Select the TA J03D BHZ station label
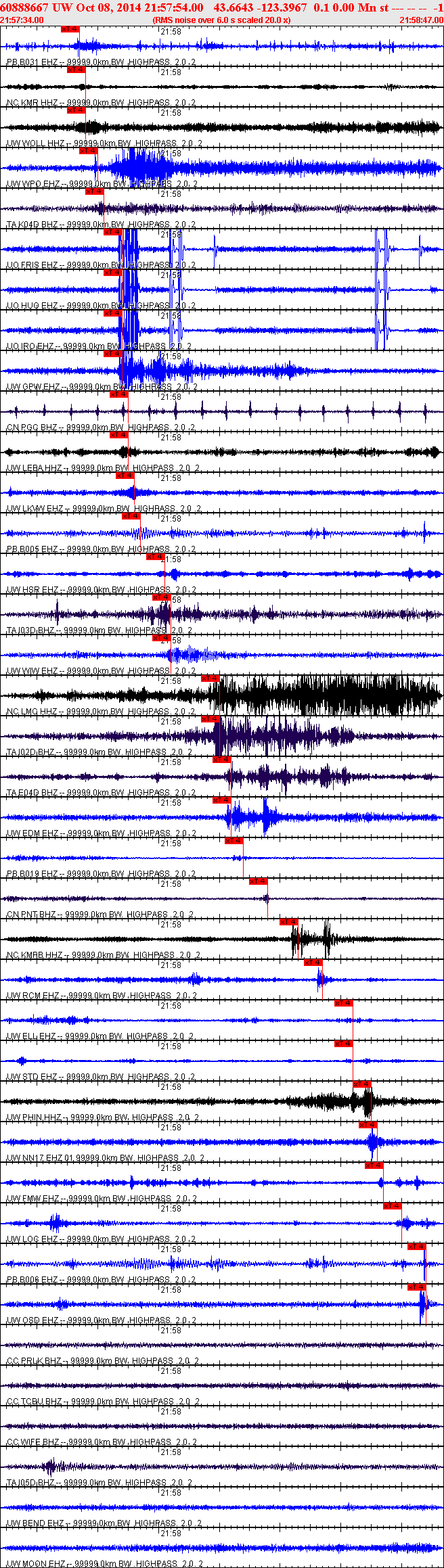The image size is (444, 1568). click(99, 630)
